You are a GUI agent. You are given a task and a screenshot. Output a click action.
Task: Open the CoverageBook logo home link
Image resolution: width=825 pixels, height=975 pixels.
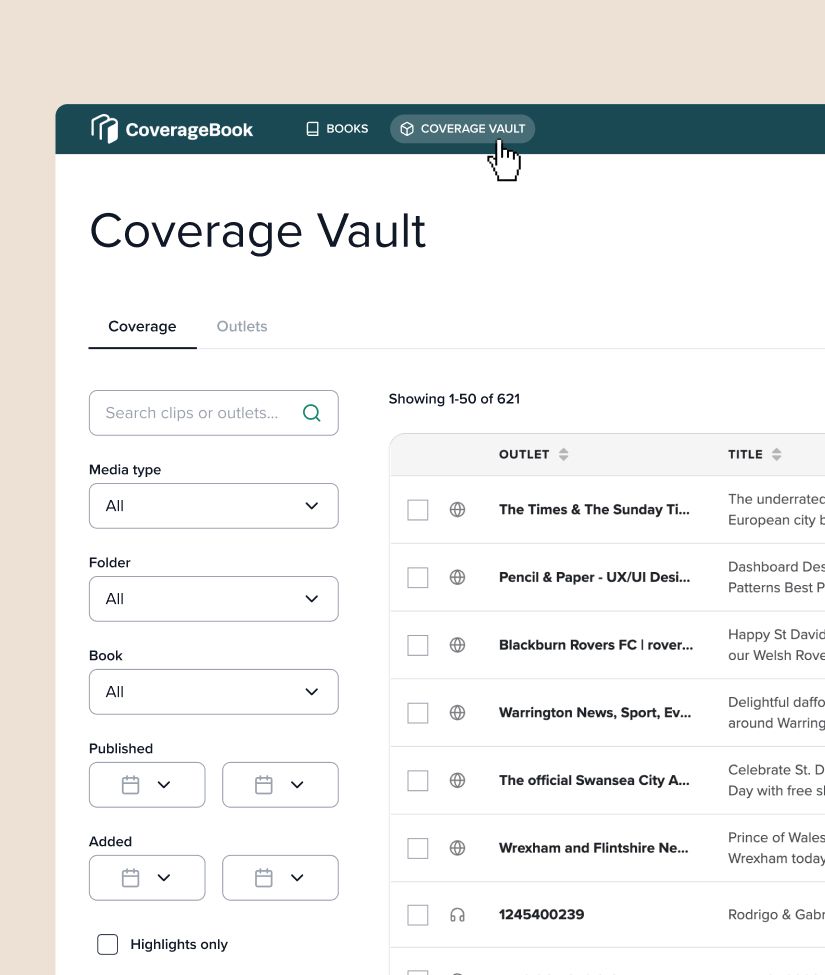pos(172,129)
